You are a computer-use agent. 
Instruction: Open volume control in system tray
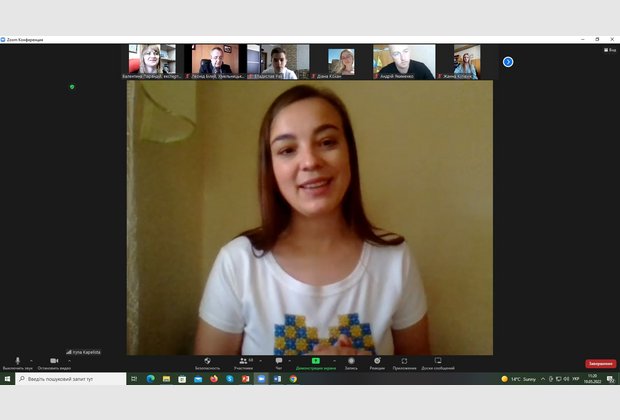(x=566, y=379)
